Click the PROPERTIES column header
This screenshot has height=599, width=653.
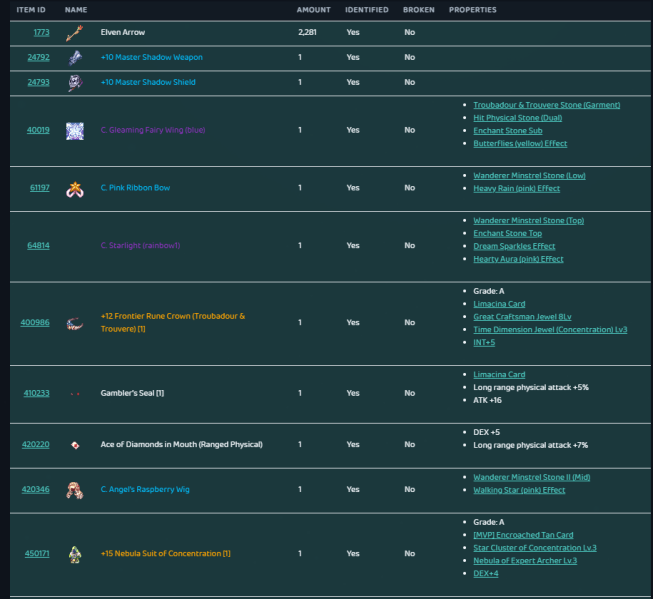(473, 10)
